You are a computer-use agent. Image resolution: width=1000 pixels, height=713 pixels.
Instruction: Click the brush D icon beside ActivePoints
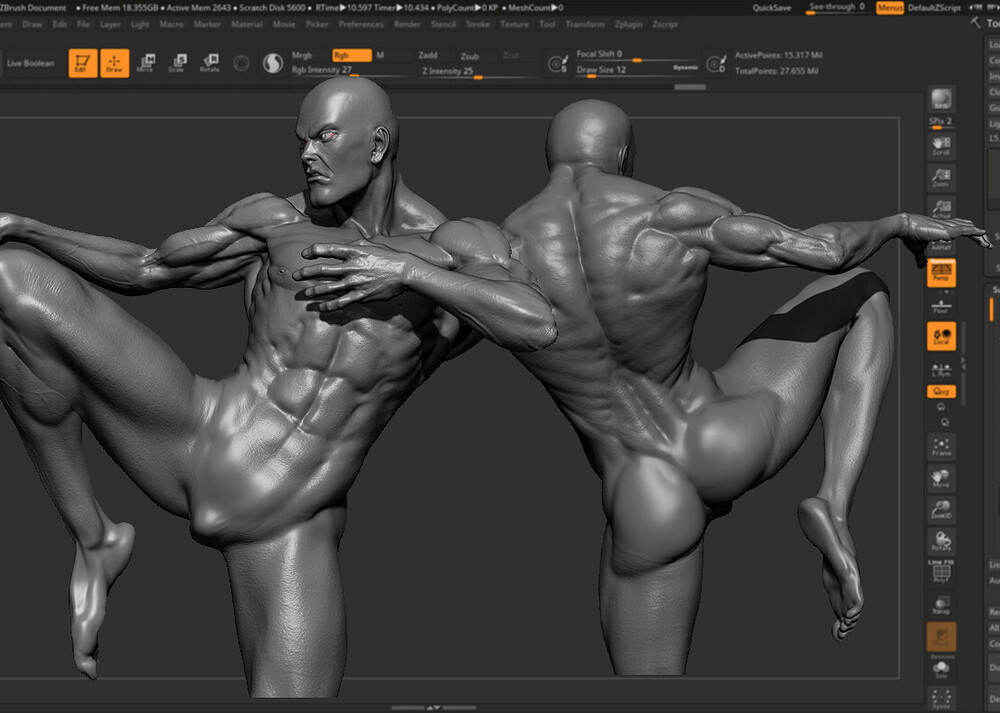[716, 63]
